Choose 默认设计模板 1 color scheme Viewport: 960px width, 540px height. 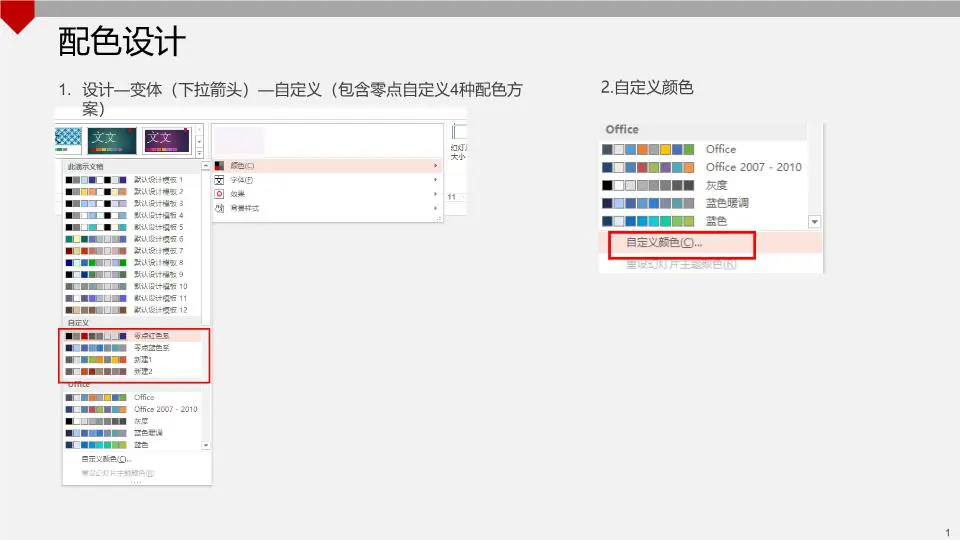pos(132,180)
